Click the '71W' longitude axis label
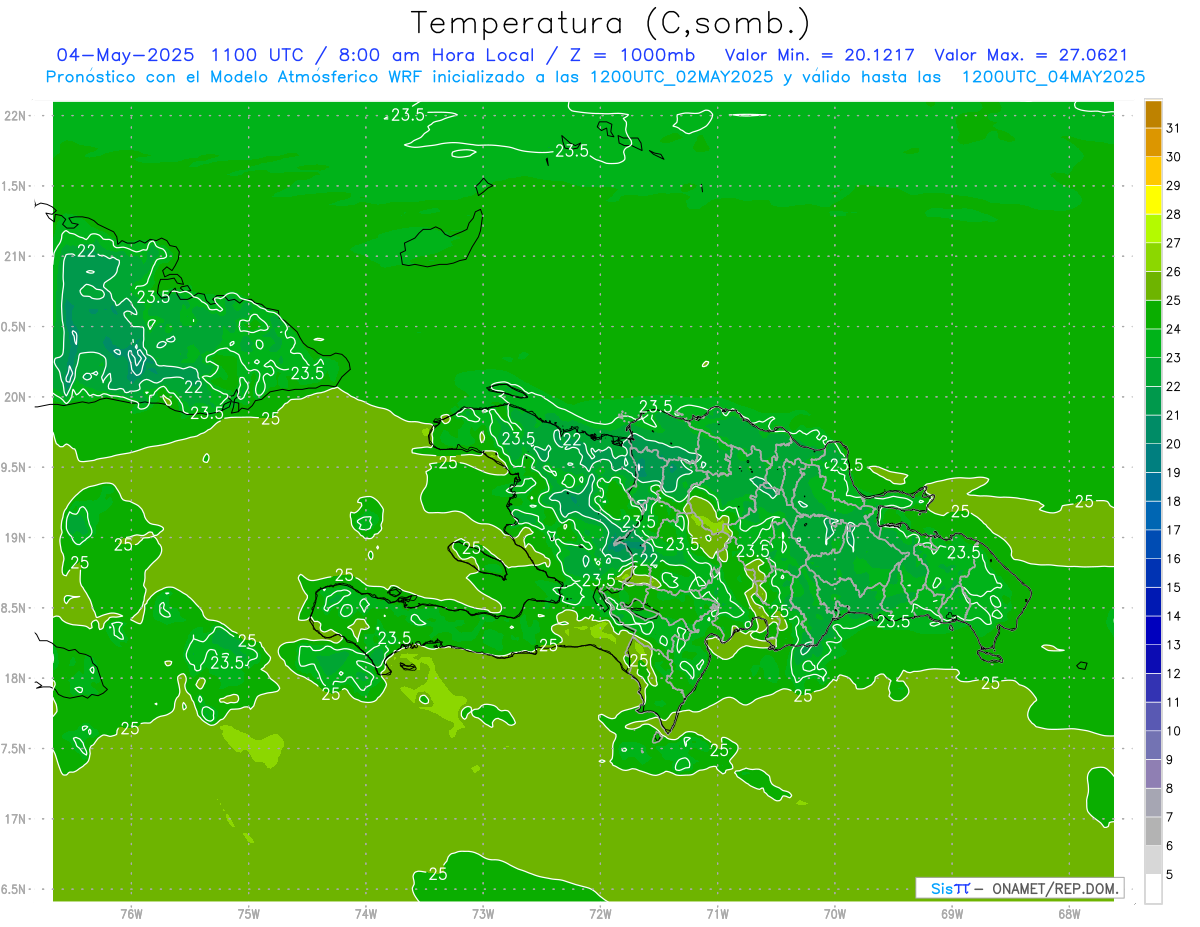 pos(717,913)
